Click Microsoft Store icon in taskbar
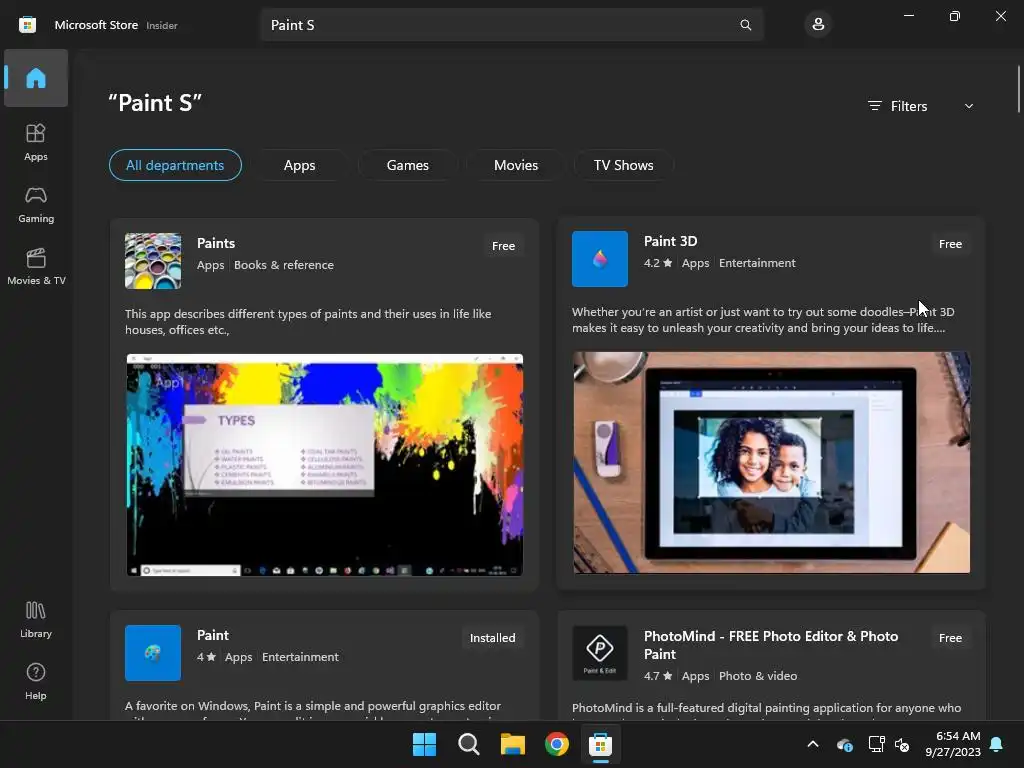1024x768 pixels. tap(600, 744)
